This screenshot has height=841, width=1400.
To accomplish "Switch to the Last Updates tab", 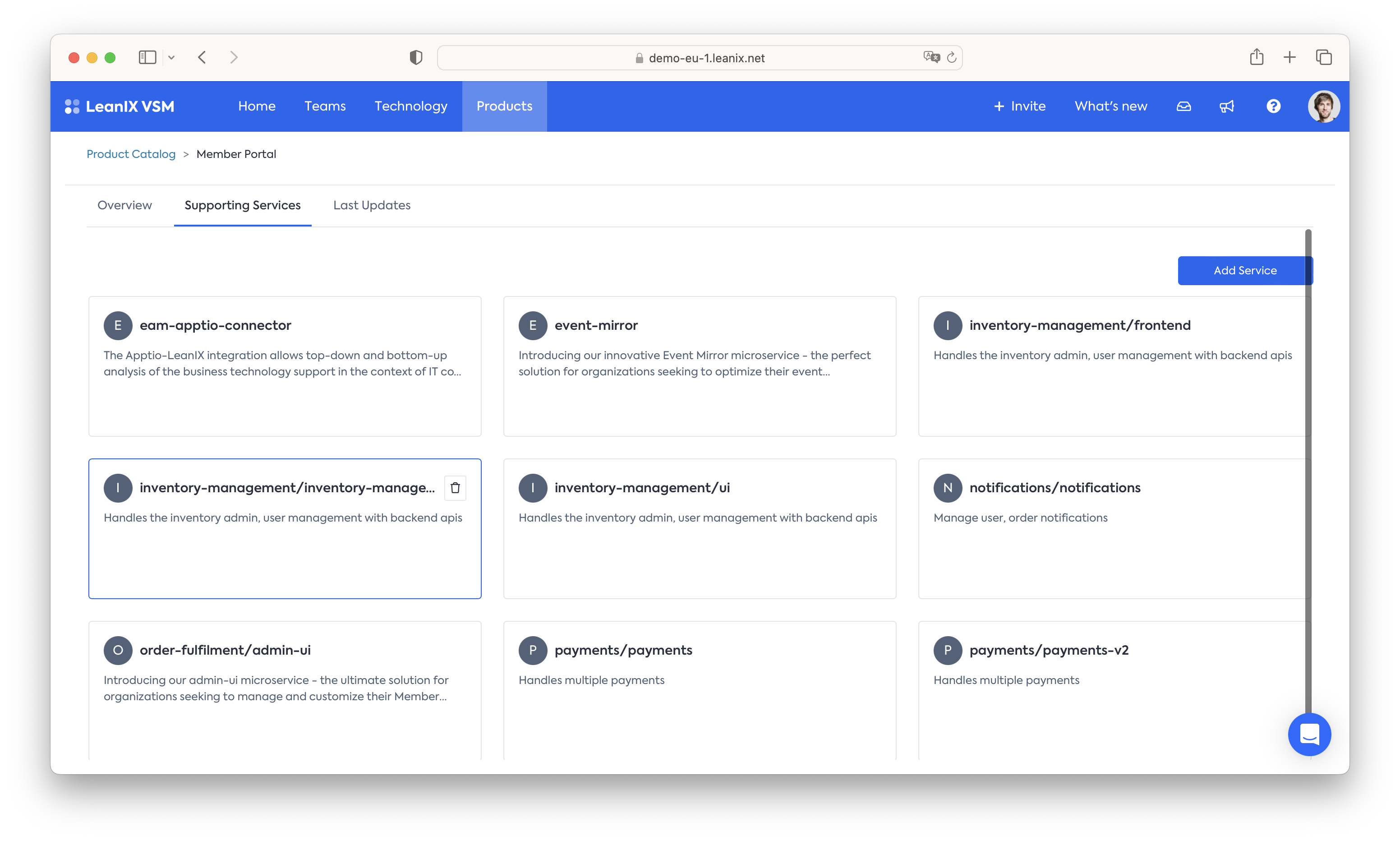I will click(x=372, y=205).
